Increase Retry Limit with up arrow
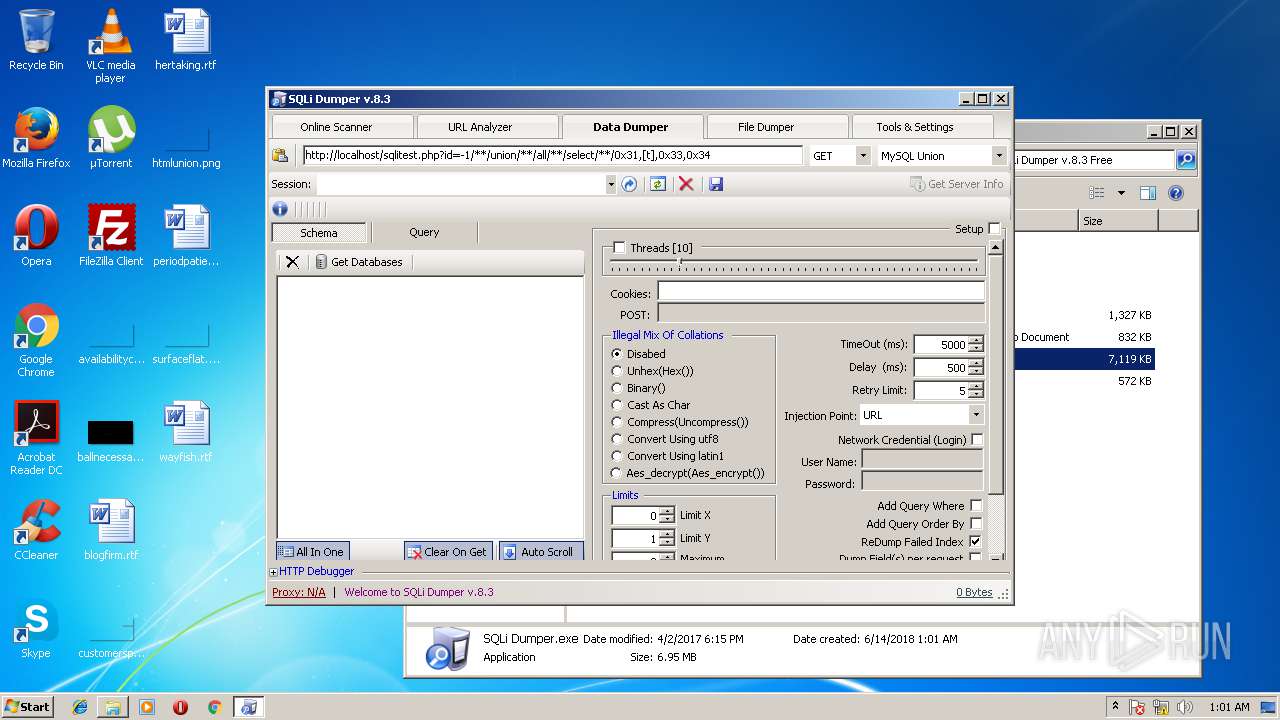Image resolution: width=1280 pixels, height=720 pixels. 976,386
